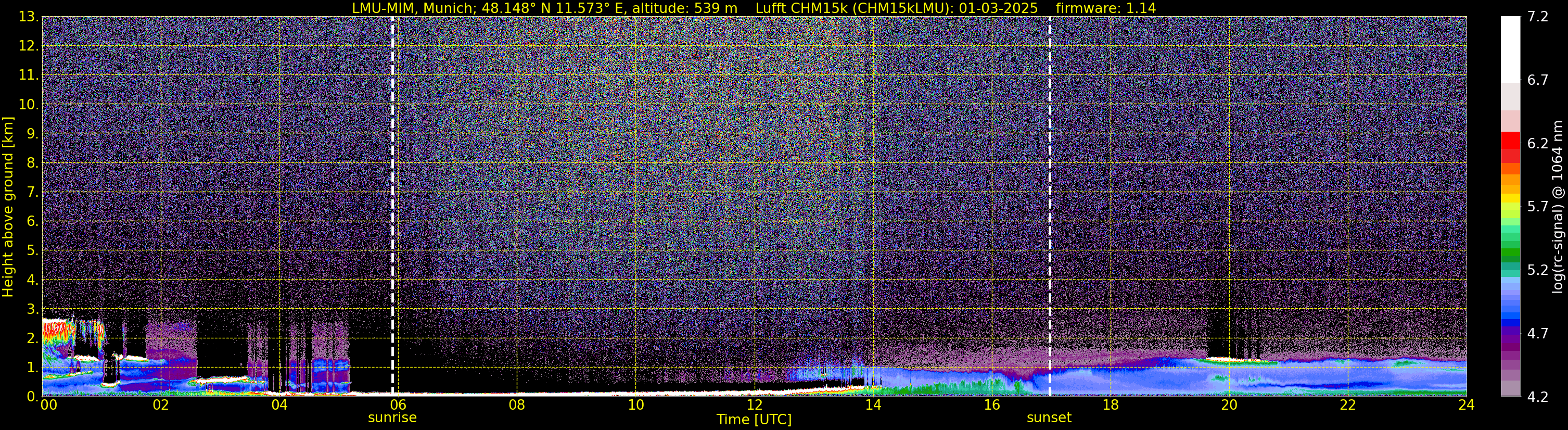Click the colorbar value 6.2

click(x=1538, y=143)
